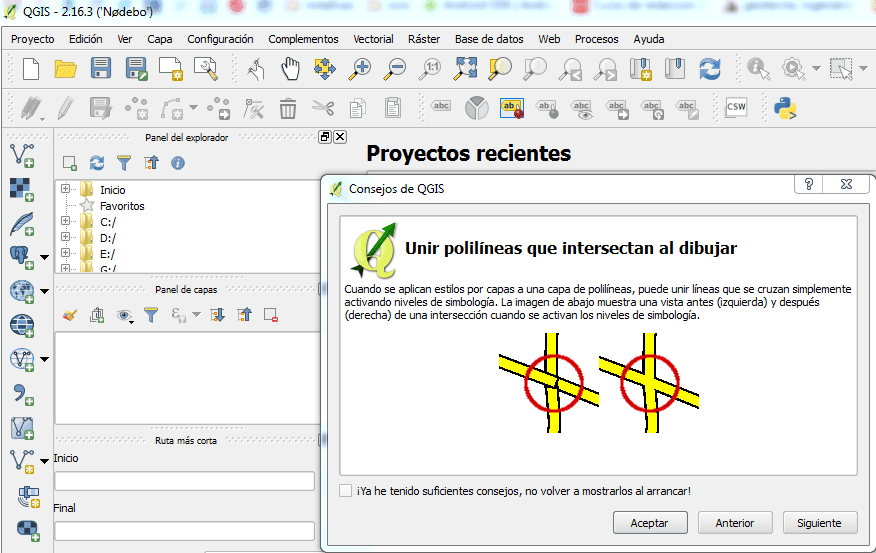The height and width of the screenshot is (553, 876).
Task: Open the WFS layer dropdown arrow
Action: tap(44, 359)
